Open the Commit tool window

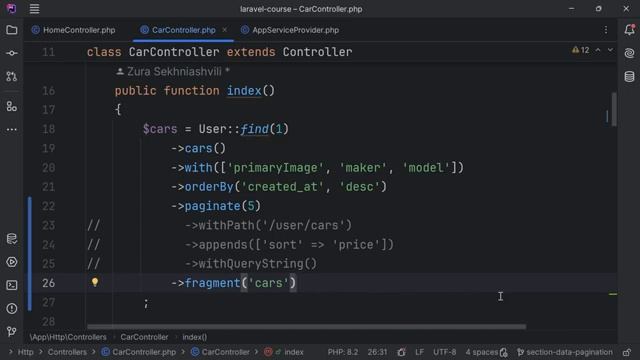pyautogui.click(x=11, y=53)
